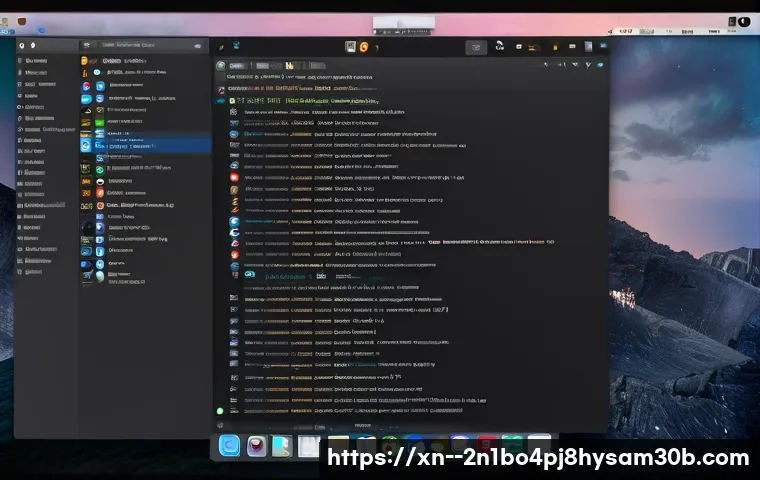Click the square icon left of orange toolbar icon
The height and width of the screenshot is (480, 760).
[x=351, y=46]
